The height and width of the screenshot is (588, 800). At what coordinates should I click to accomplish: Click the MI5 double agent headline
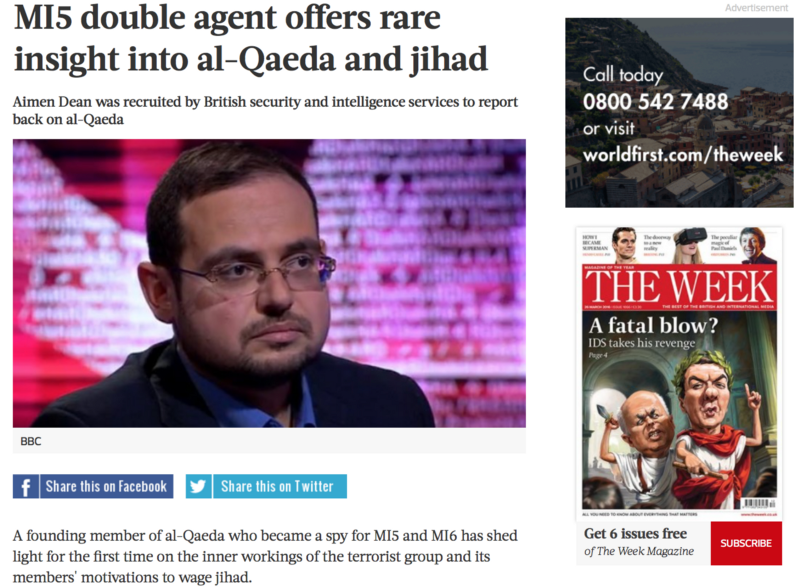pos(251,38)
